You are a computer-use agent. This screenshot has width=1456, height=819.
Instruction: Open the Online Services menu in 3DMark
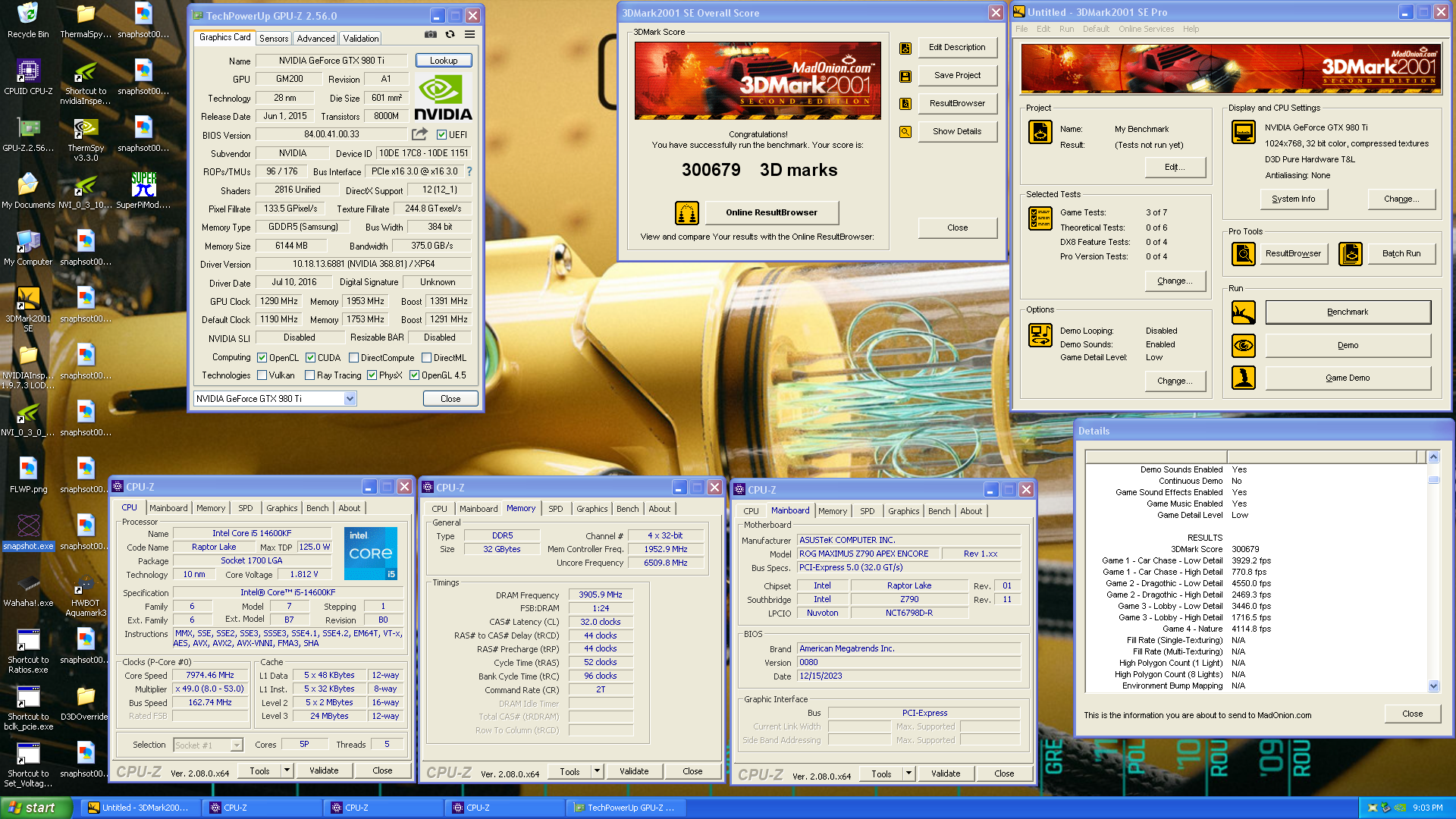coord(1146,29)
